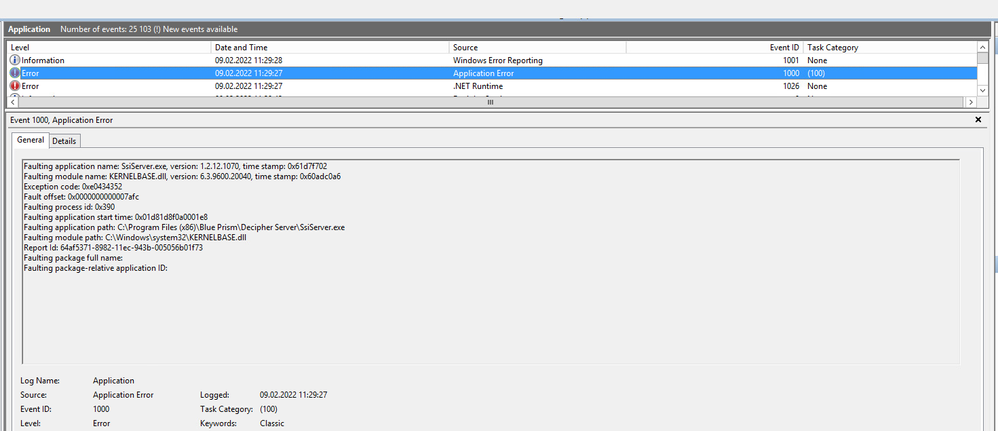Image resolution: width=998 pixels, height=431 pixels.
Task: Click the Faulting package-relative application ID line
Action: point(95,268)
